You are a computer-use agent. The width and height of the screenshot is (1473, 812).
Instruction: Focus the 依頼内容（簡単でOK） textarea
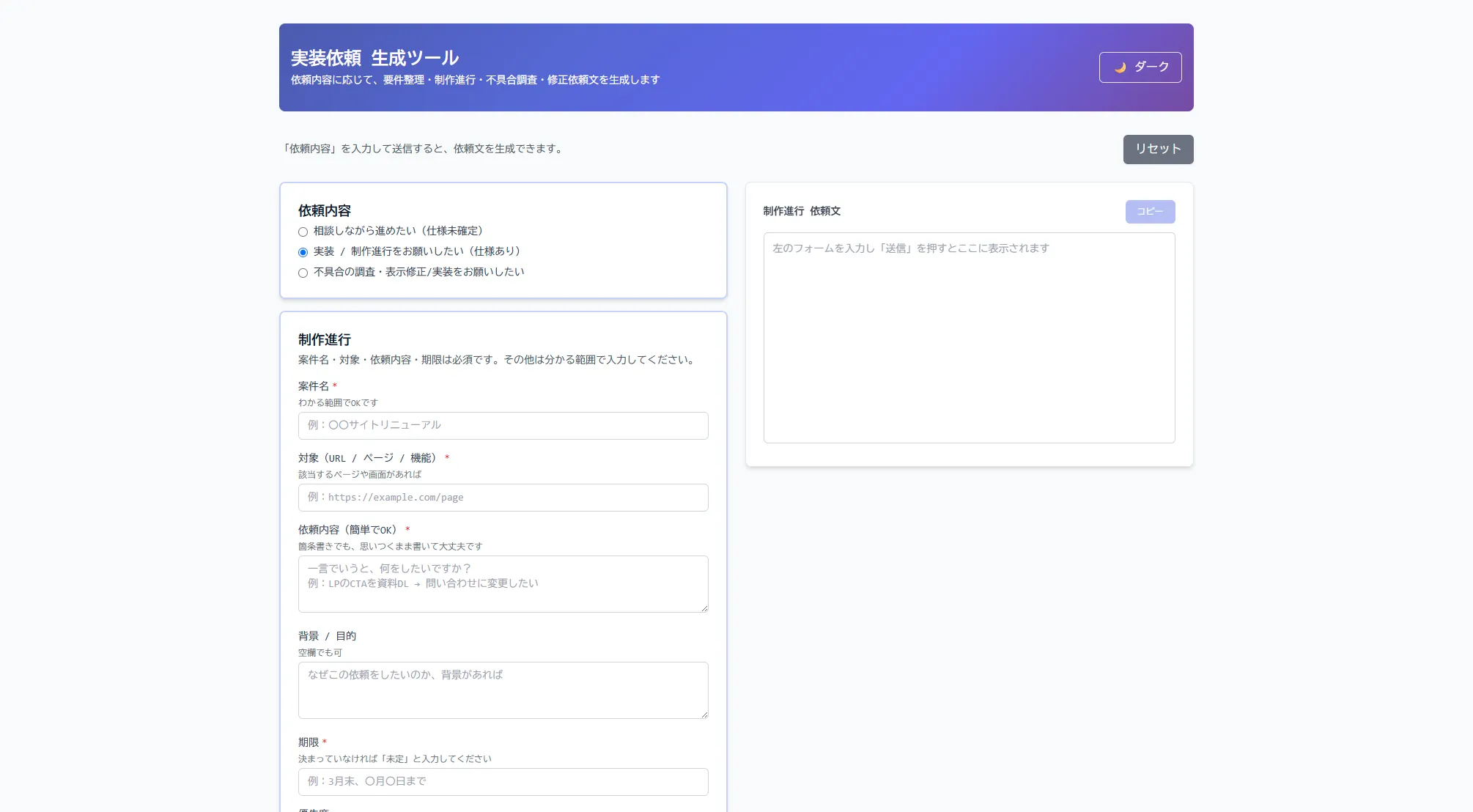pyautogui.click(x=503, y=584)
